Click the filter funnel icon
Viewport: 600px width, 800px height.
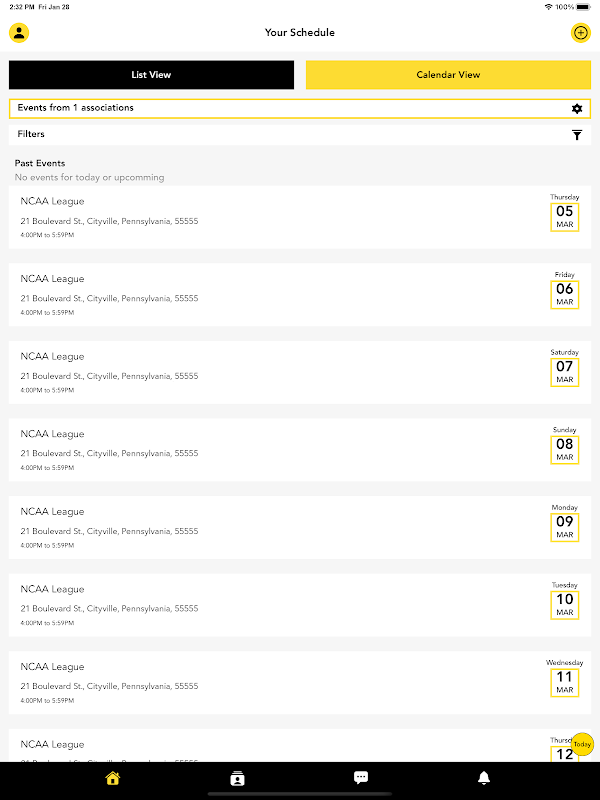click(x=577, y=135)
